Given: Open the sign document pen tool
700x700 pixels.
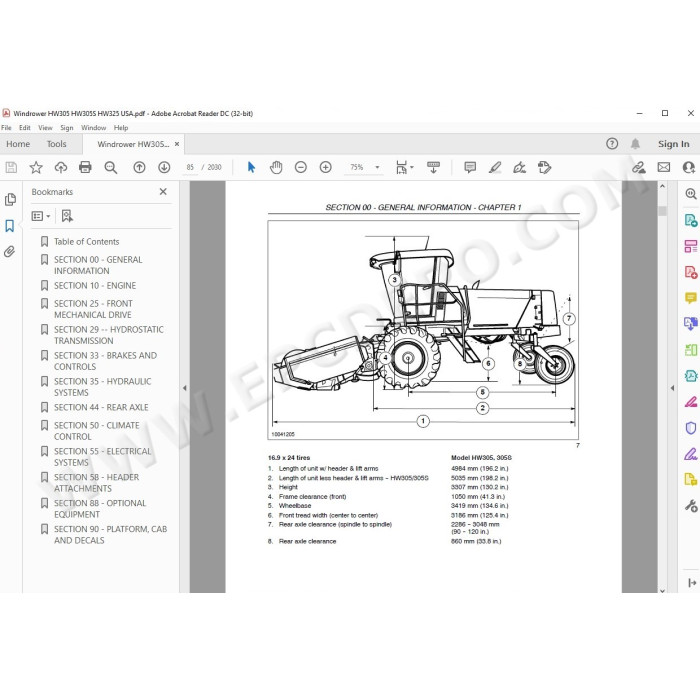Looking at the screenshot, I should [x=519, y=167].
